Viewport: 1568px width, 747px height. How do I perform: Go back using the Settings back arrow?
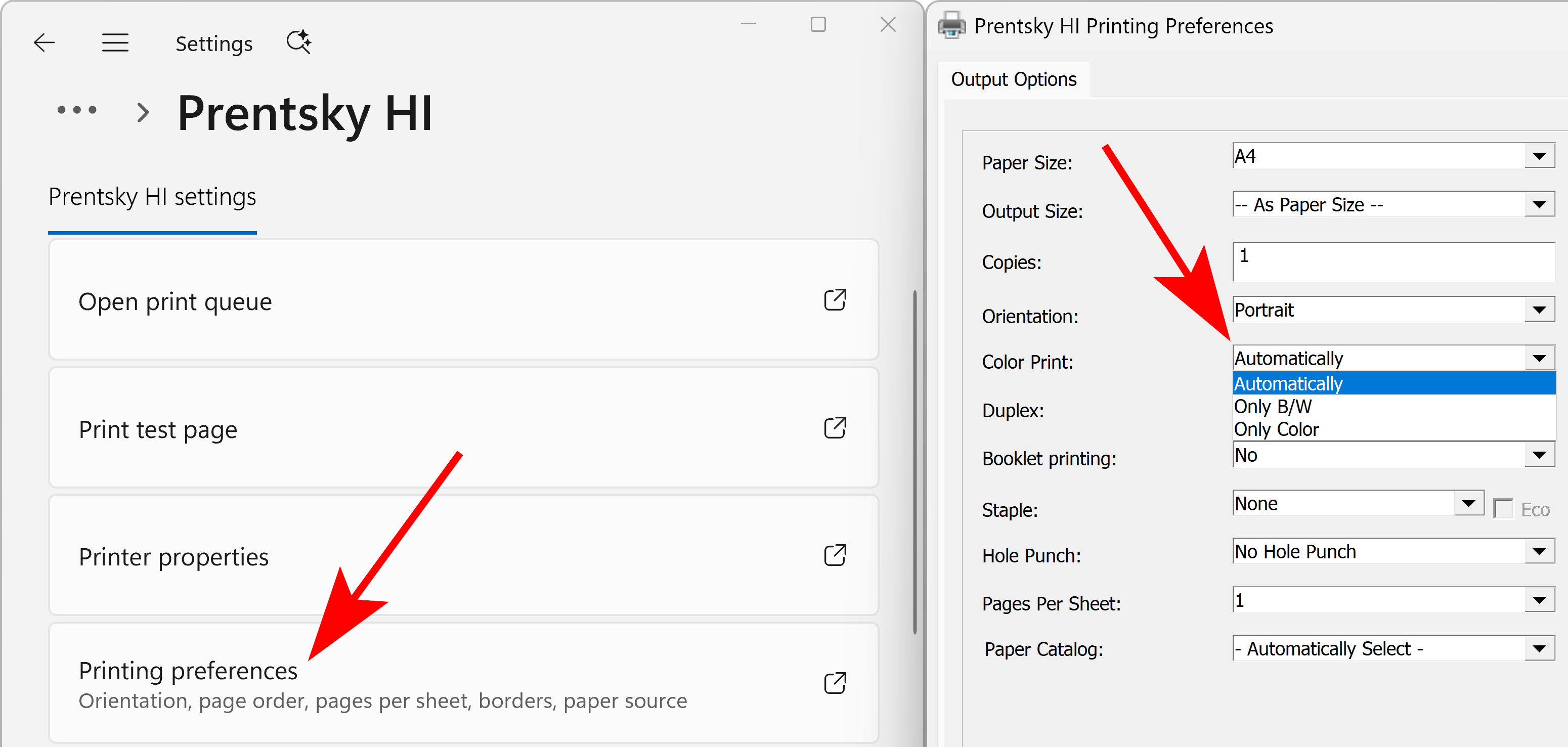(x=45, y=42)
